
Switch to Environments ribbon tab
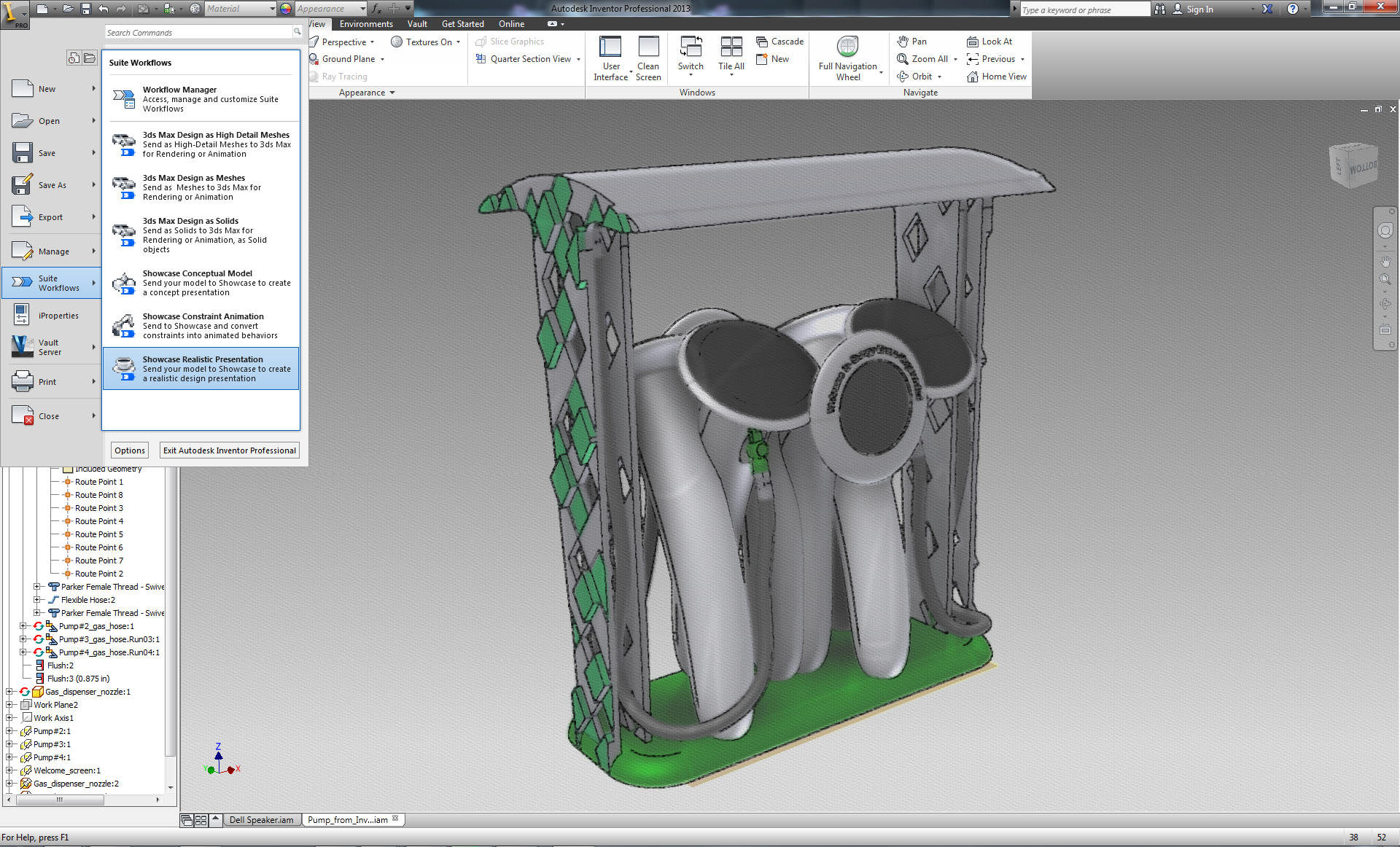click(x=366, y=24)
